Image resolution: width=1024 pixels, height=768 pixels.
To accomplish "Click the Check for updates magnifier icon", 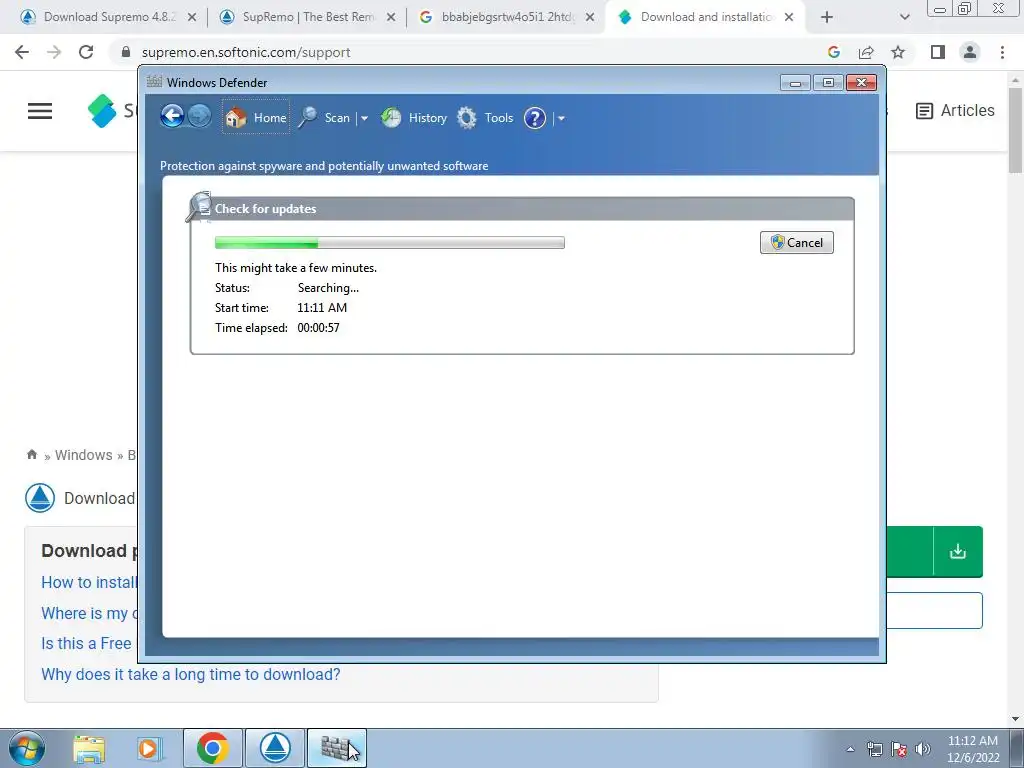I will click(199, 206).
